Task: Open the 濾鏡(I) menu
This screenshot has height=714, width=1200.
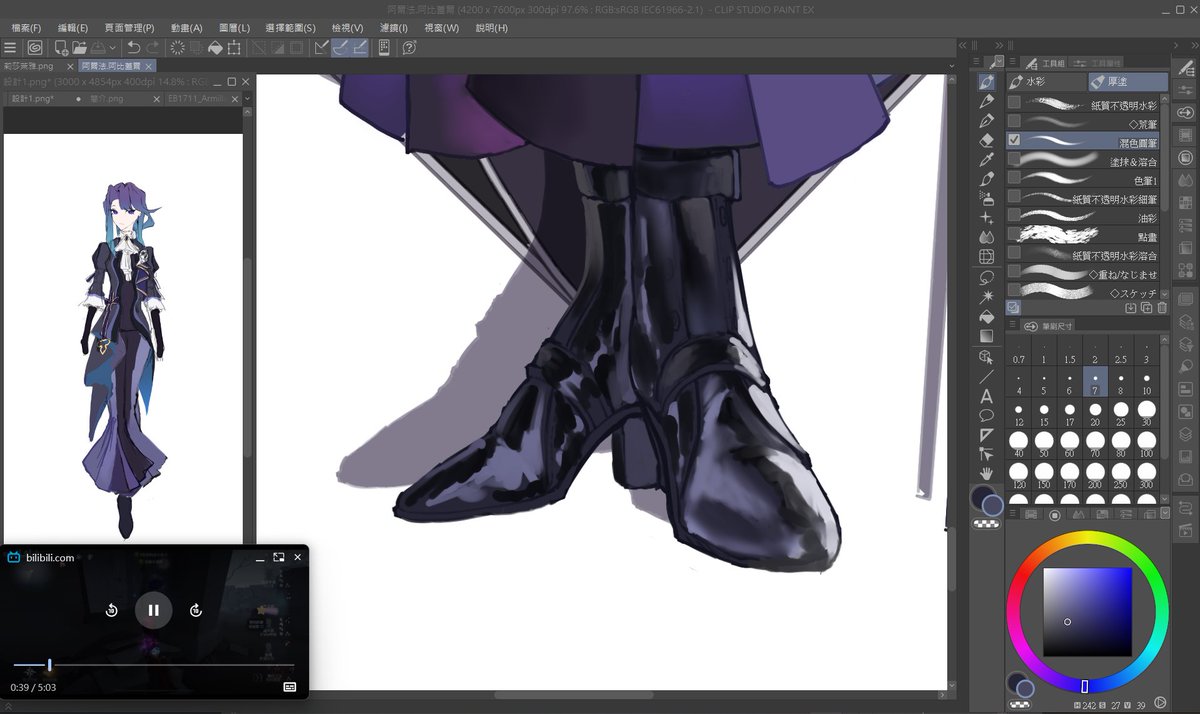Action: pyautogui.click(x=395, y=28)
